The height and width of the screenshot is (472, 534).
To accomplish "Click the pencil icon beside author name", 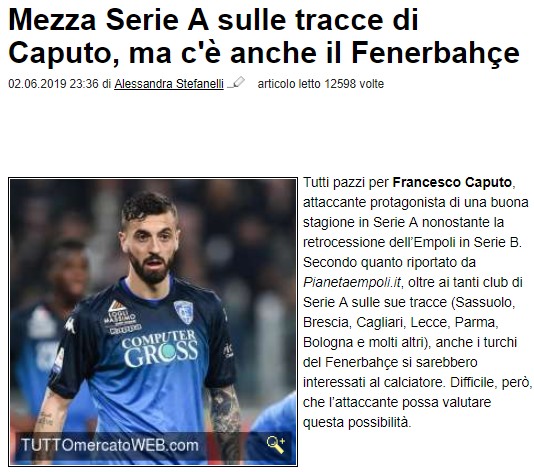I will click(236, 82).
